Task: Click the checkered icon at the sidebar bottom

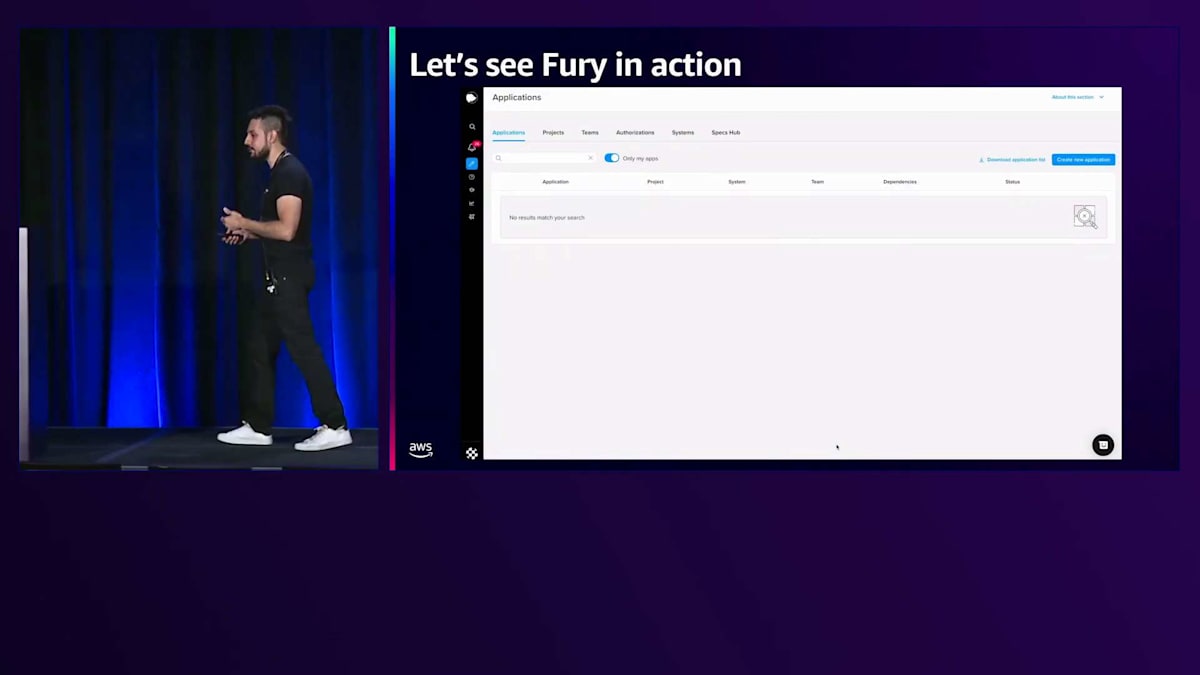Action: coord(472,453)
